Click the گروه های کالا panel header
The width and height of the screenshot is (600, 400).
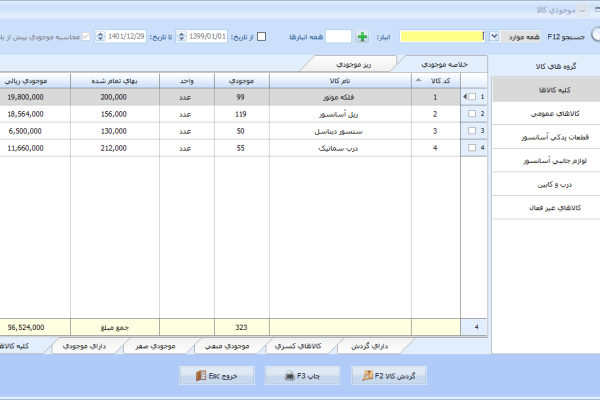[x=556, y=66]
